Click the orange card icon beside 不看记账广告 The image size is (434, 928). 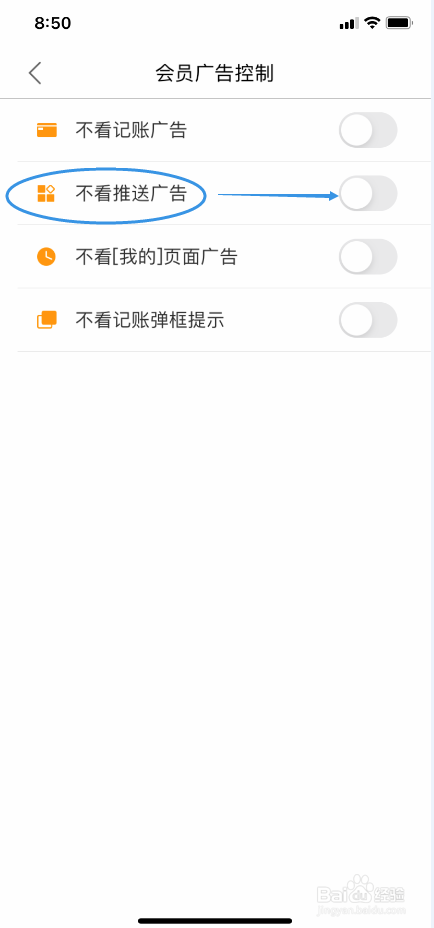(x=47, y=130)
